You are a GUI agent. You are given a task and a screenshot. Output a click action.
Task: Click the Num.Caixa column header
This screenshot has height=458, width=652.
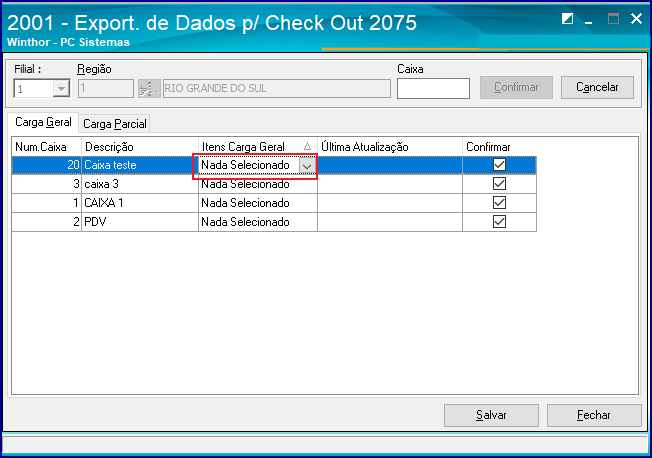(47, 147)
